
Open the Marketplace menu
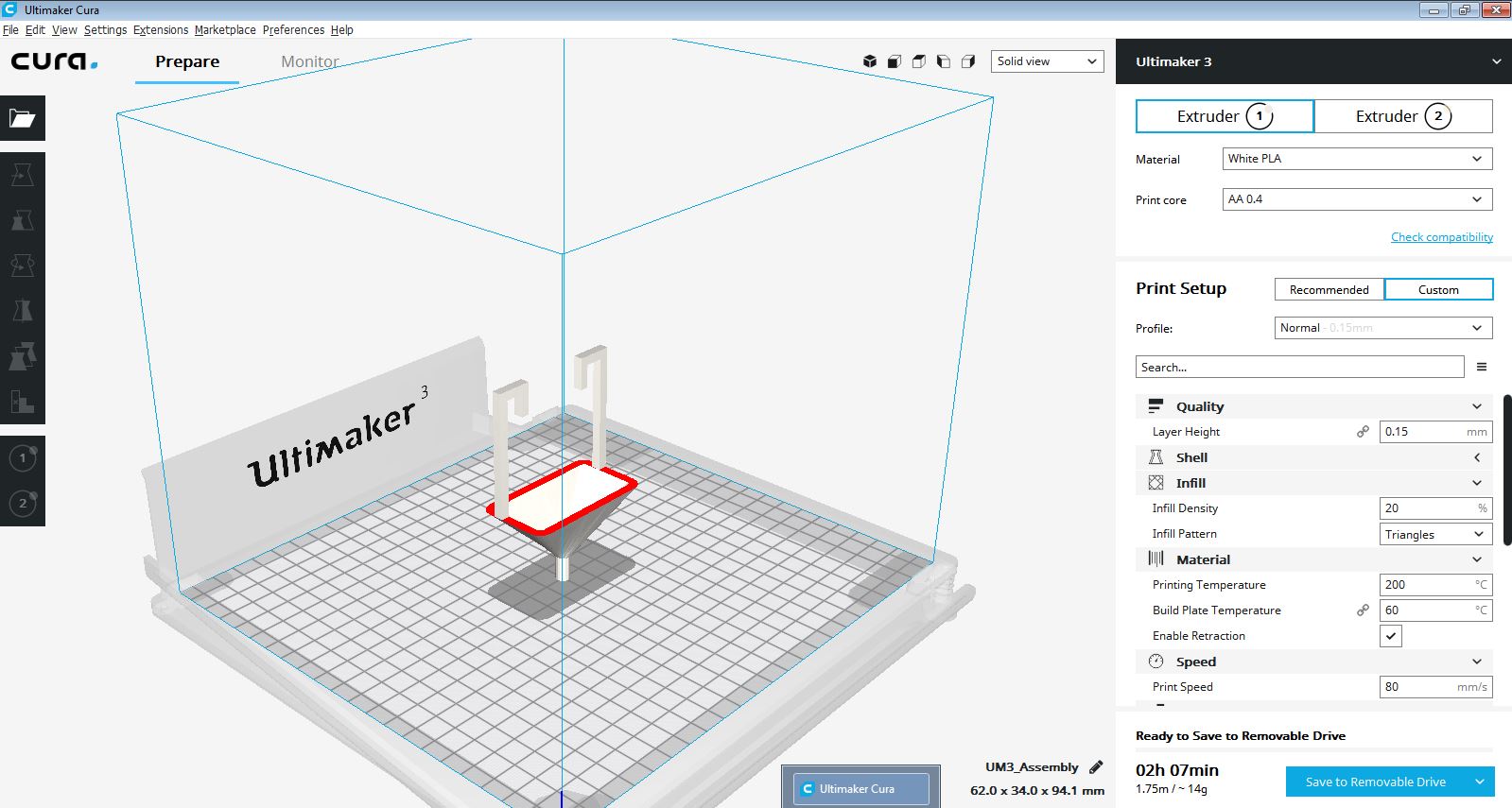click(225, 30)
